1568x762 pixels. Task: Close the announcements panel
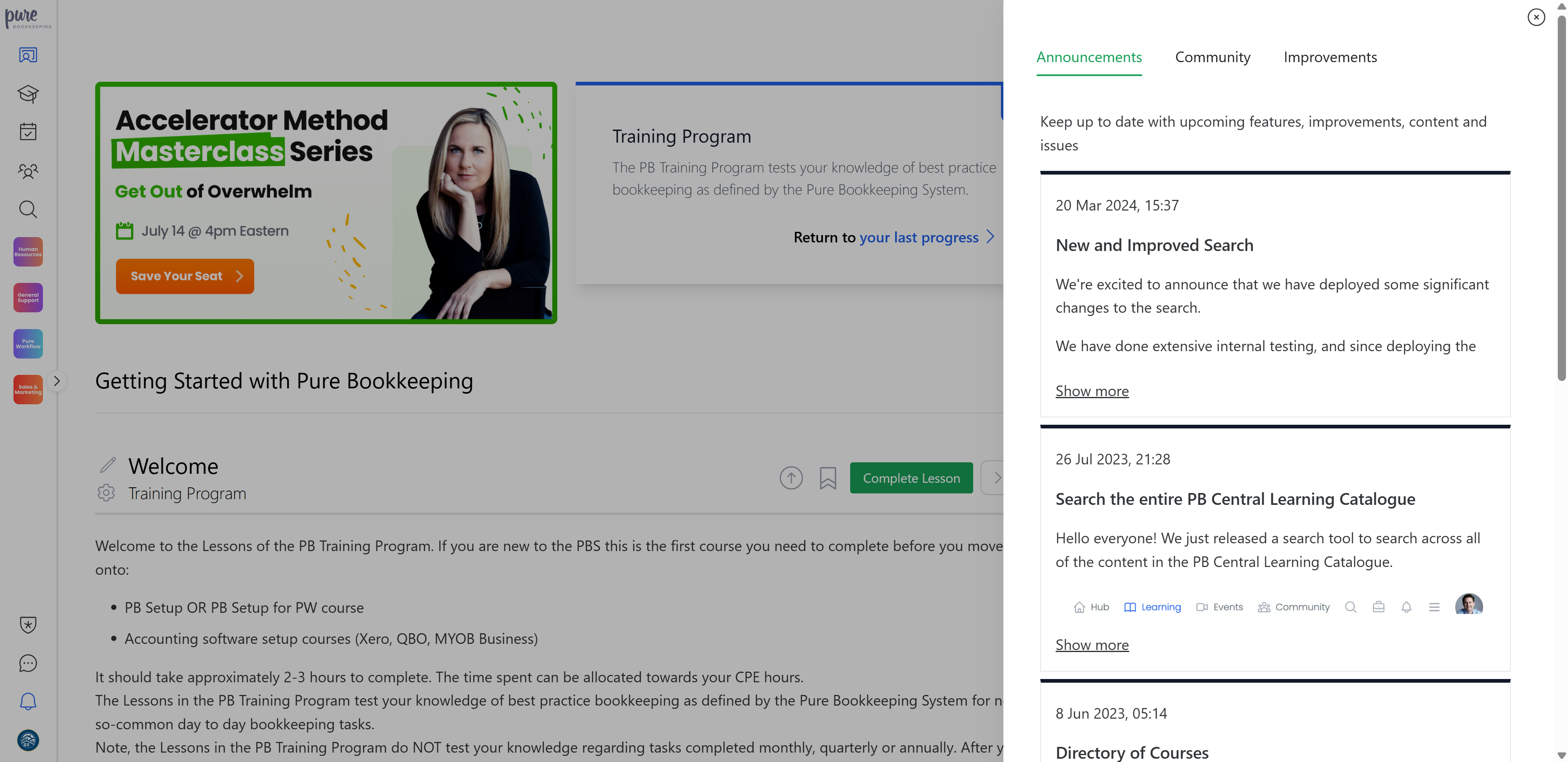[1536, 17]
